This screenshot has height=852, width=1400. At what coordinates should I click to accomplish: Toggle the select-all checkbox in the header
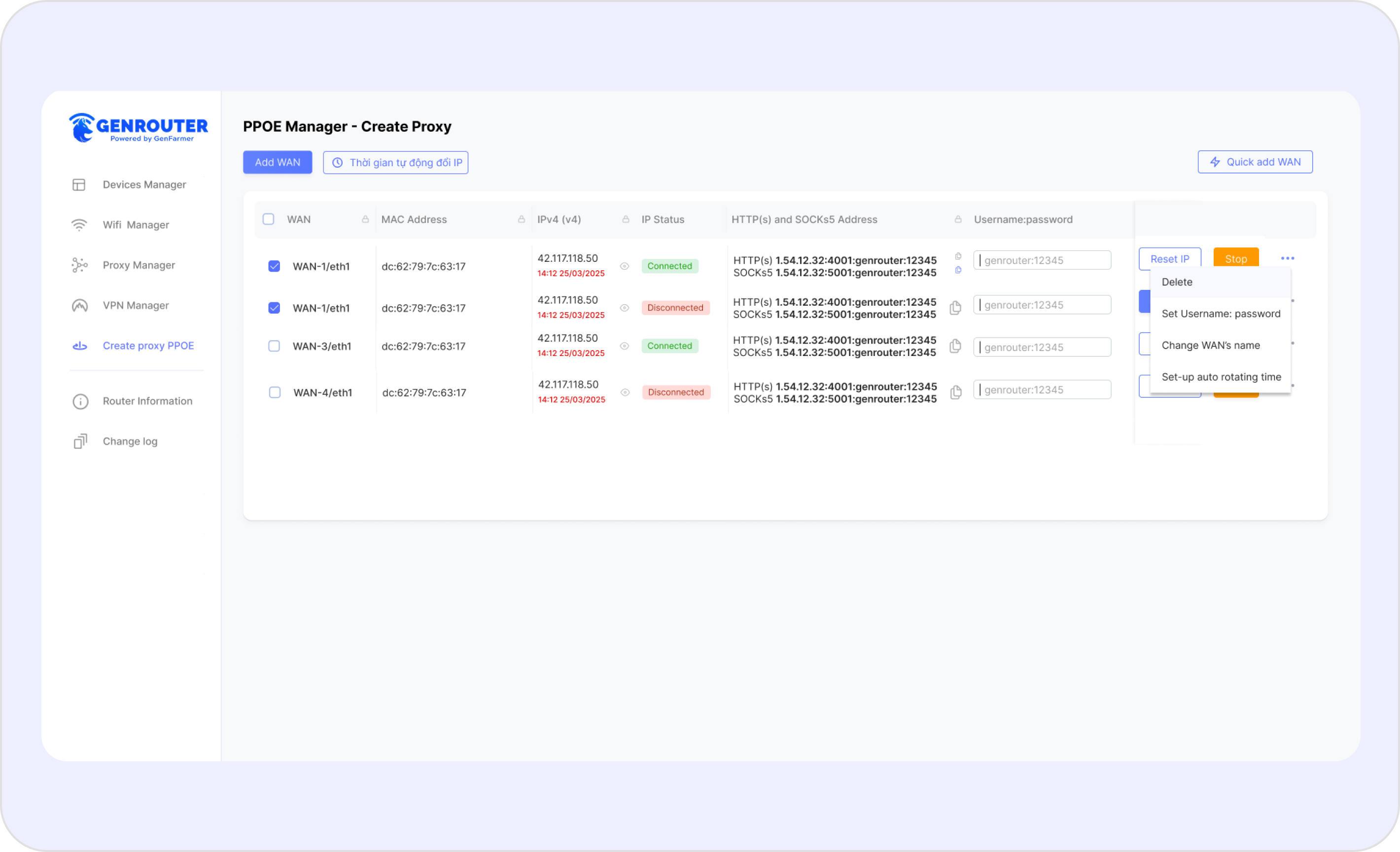tap(268, 218)
